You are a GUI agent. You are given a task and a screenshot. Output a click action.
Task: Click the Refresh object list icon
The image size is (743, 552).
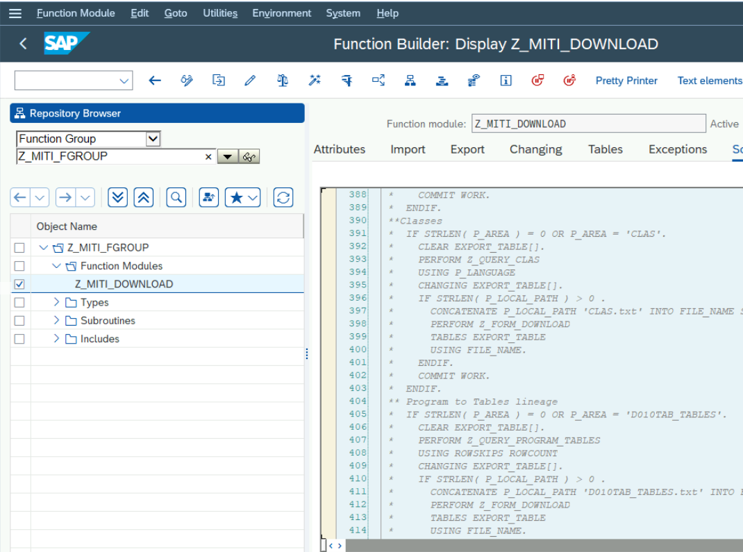pos(283,198)
